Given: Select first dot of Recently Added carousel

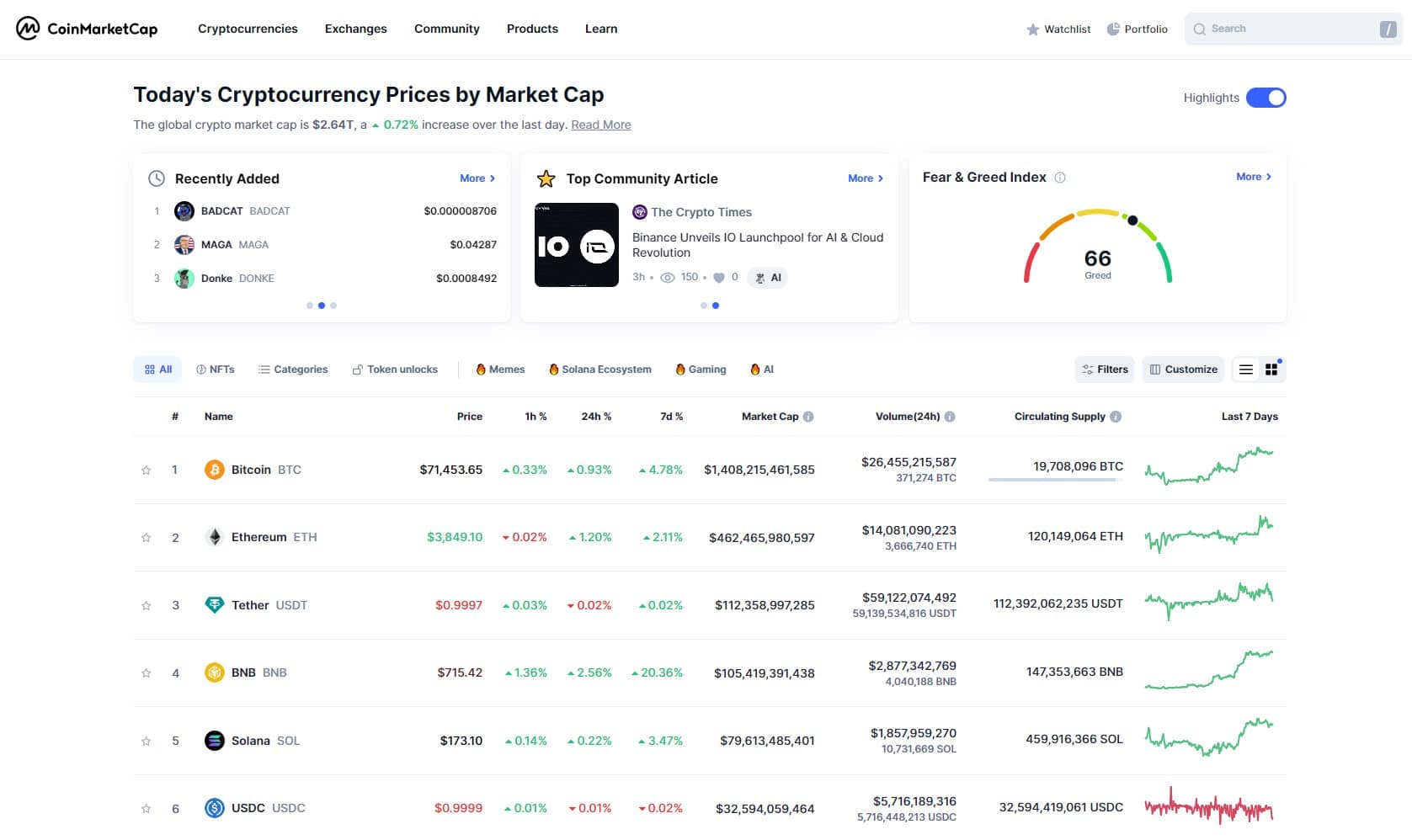Looking at the screenshot, I should point(310,306).
